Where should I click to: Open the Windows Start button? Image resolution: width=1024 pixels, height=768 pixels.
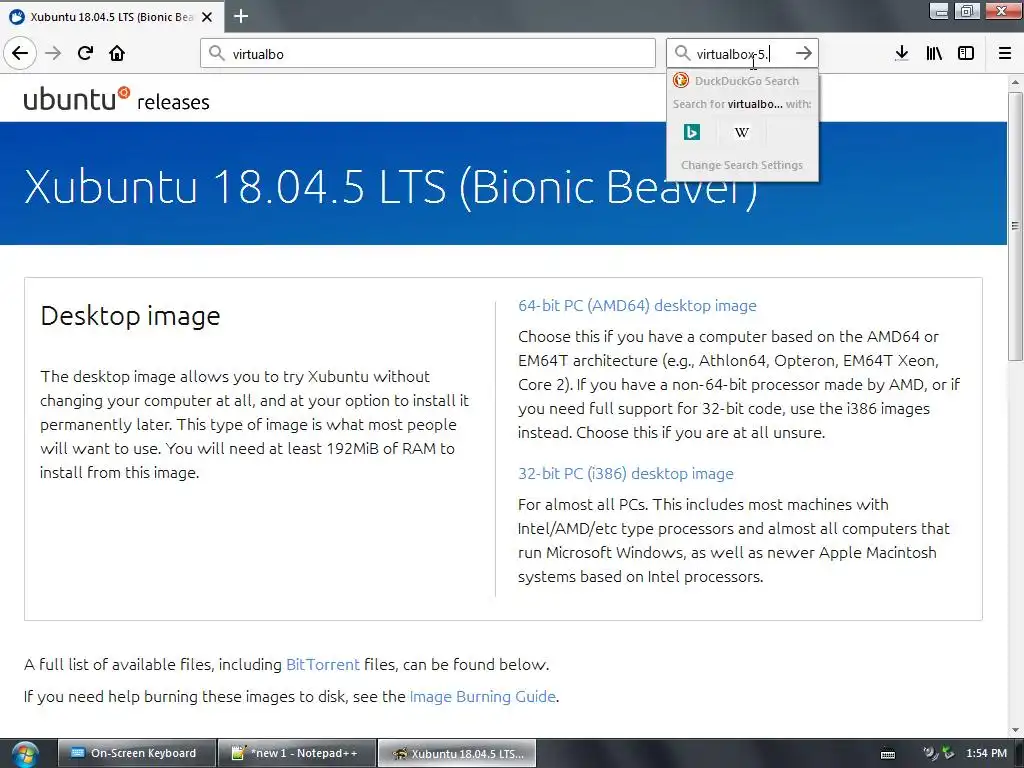[x=24, y=754]
